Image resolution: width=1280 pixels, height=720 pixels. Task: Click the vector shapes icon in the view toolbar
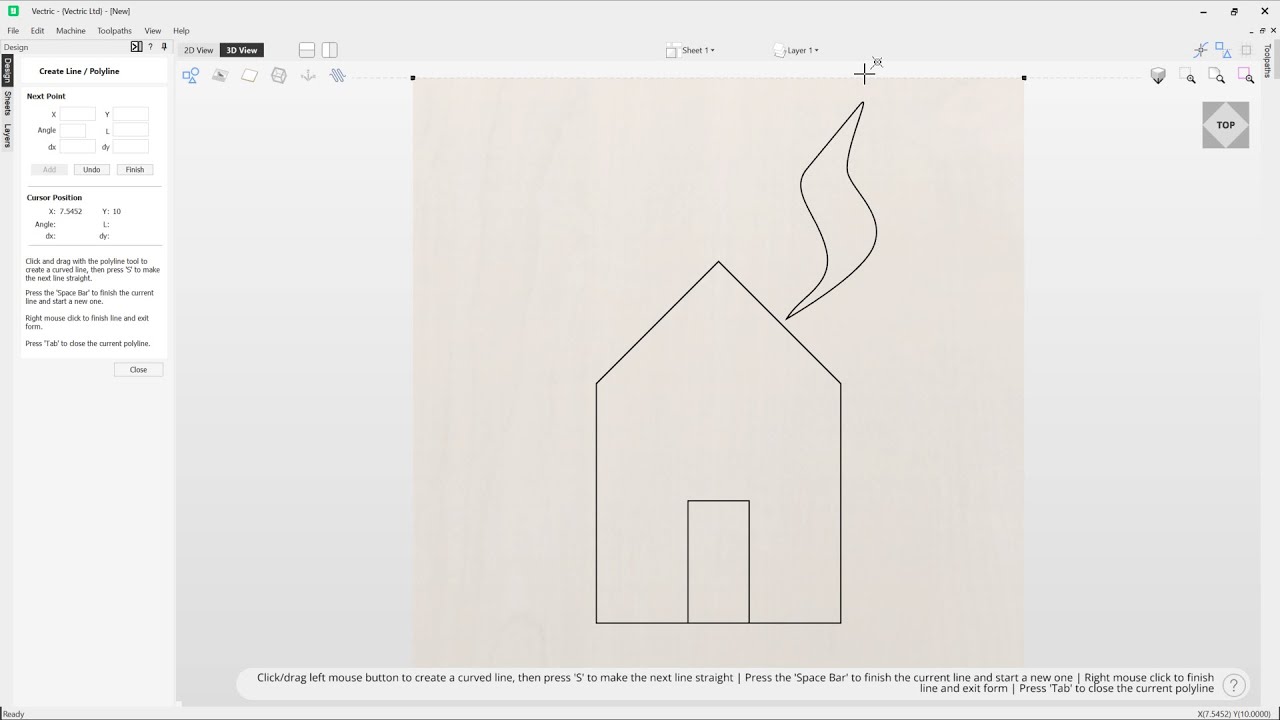(x=190, y=75)
